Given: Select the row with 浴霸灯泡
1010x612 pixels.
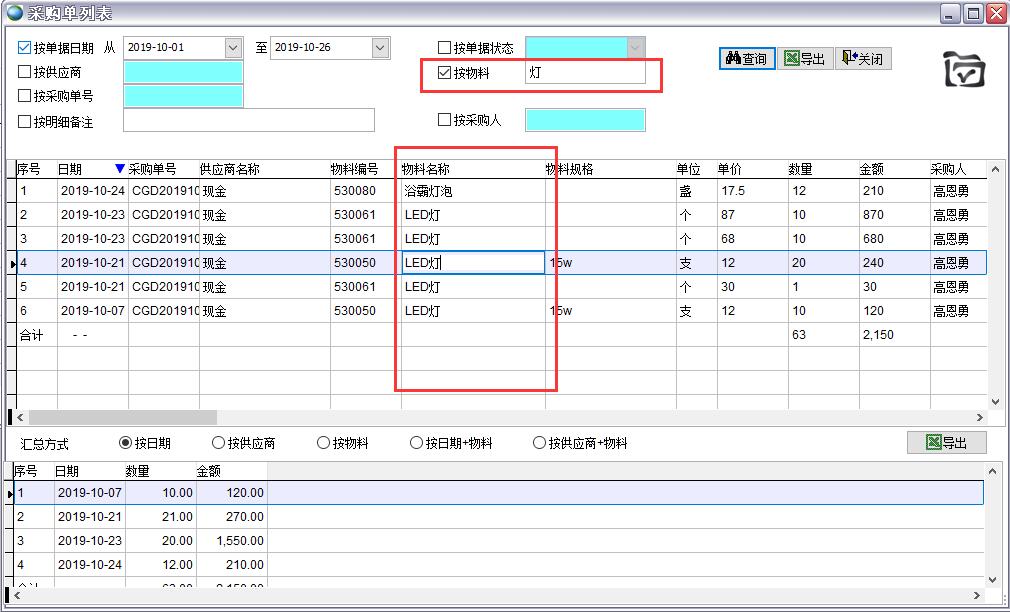Looking at the screenshot, I should (x=428, y=191).
